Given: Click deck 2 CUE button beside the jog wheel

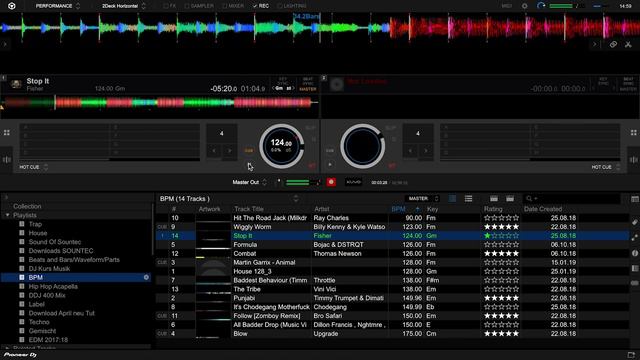Looking at the screenshot, I should coord(330,151).
